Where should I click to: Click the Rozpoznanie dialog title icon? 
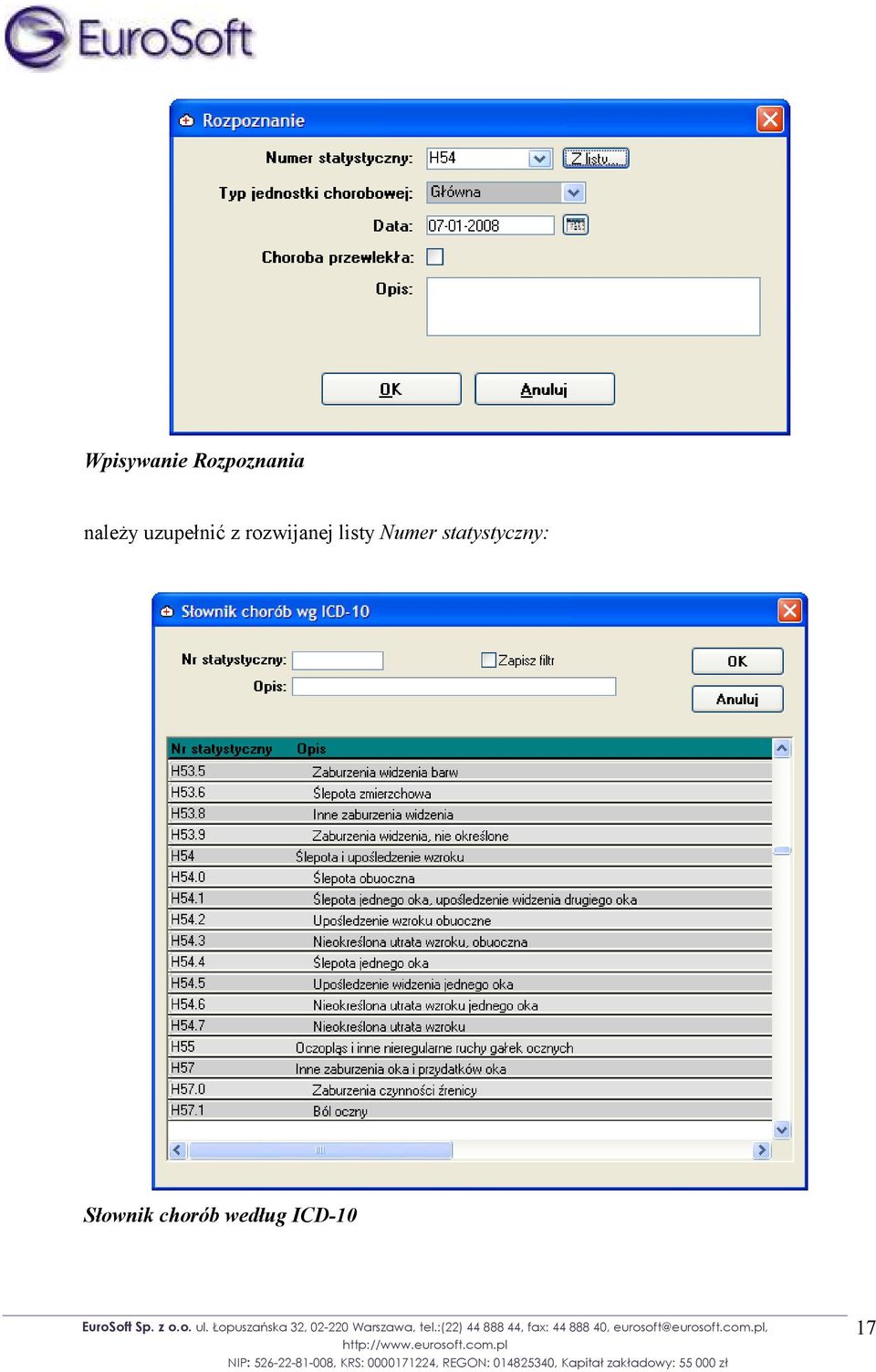pos(187,120)
